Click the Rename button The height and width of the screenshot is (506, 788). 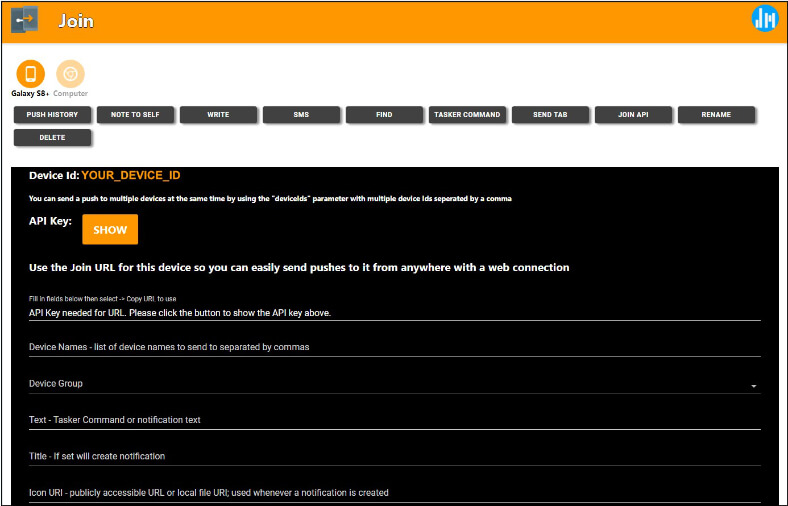[x=716, y=115]
